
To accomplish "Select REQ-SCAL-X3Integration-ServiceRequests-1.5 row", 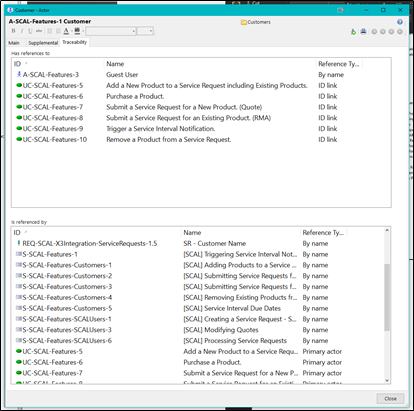I will 198,243.
